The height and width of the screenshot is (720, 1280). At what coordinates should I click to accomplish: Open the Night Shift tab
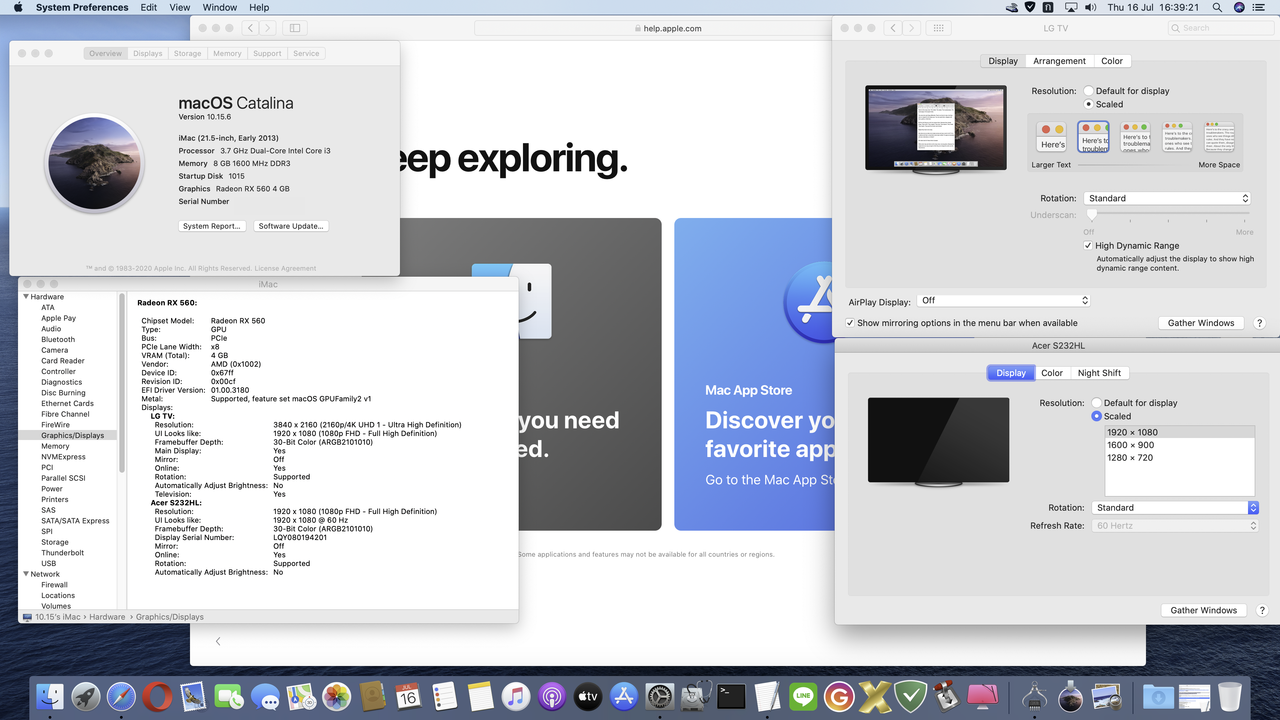[x=1099, y=373]
